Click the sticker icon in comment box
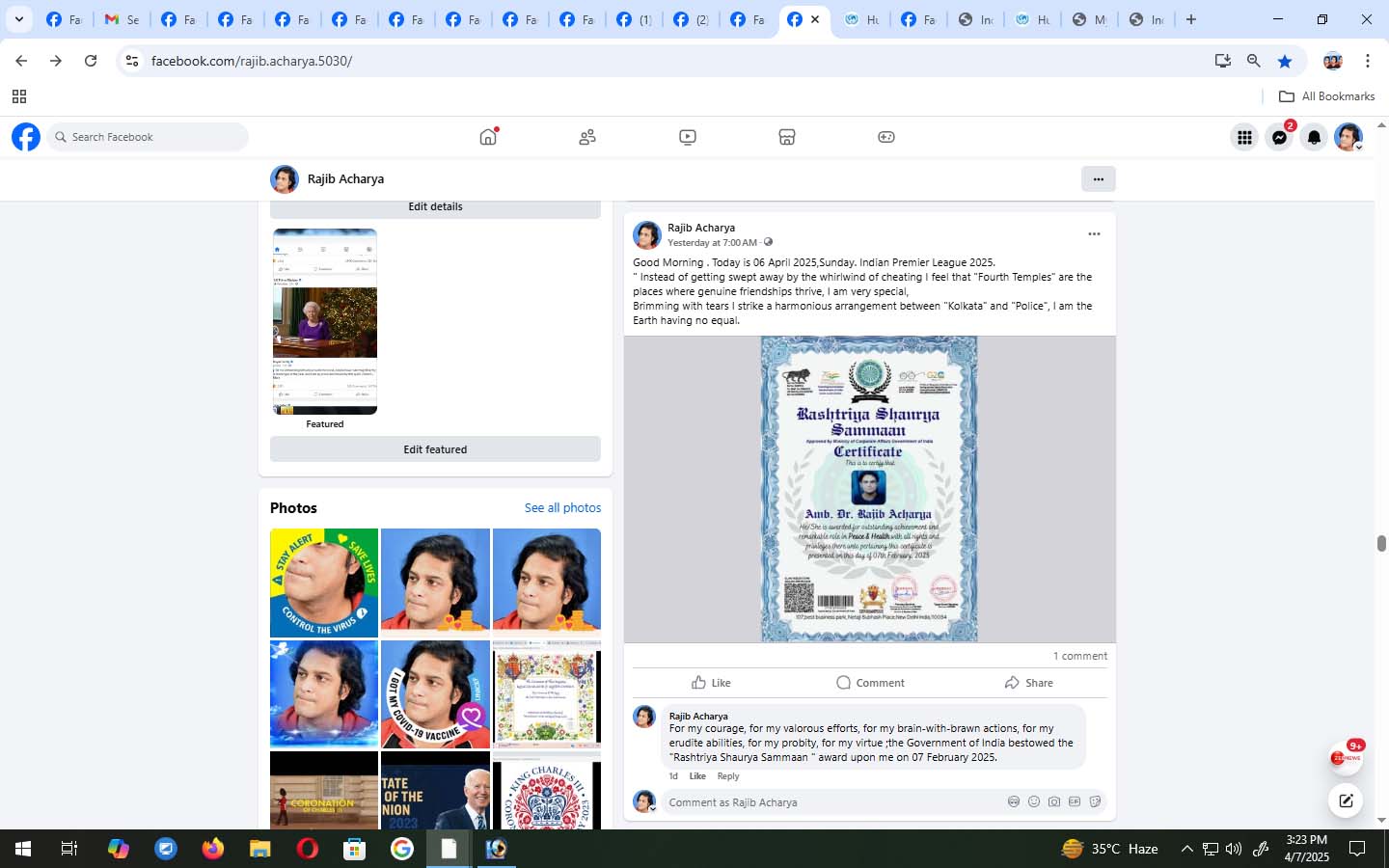1389x868 pixels. 1095,801
